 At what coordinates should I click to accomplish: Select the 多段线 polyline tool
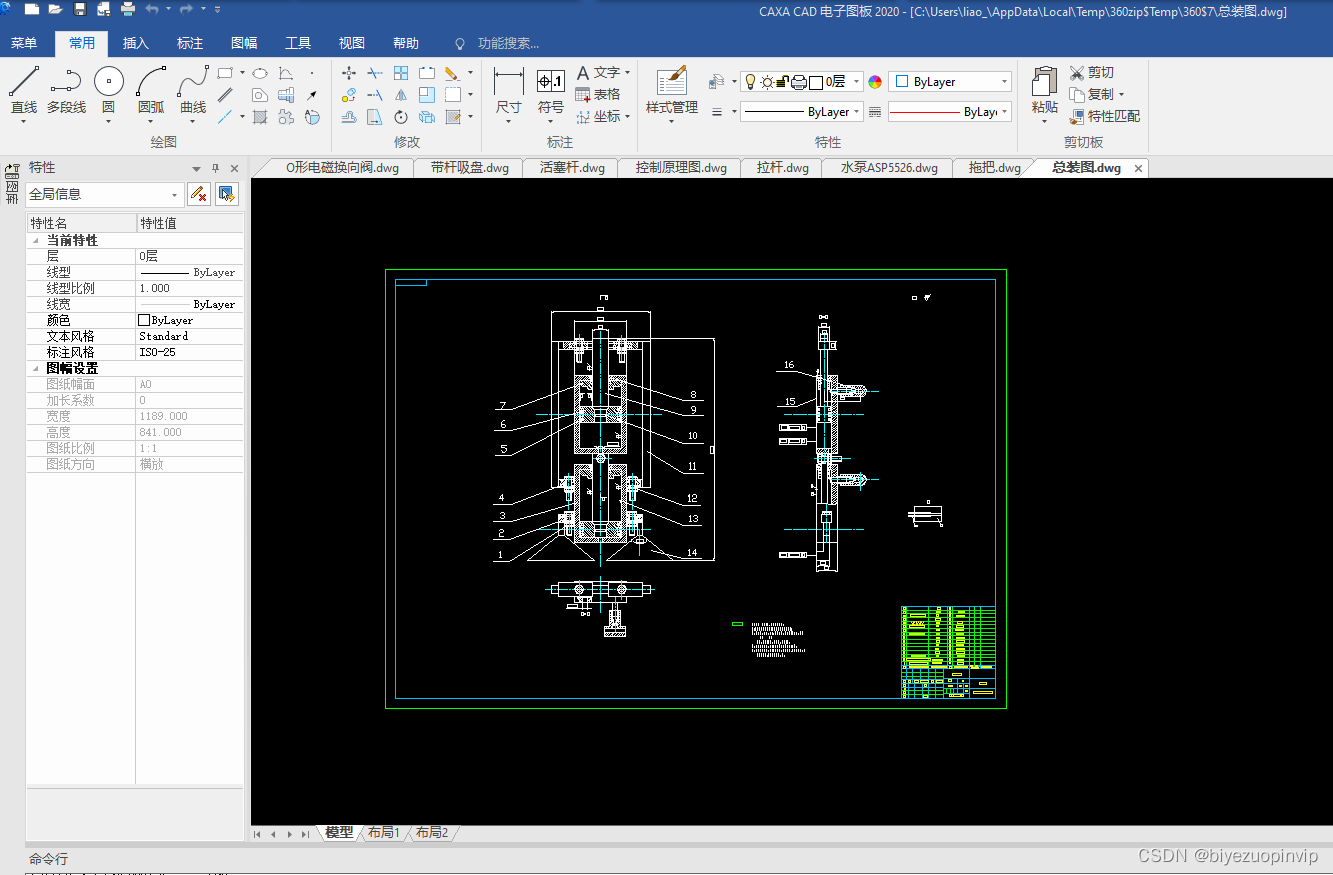[66, 92]
